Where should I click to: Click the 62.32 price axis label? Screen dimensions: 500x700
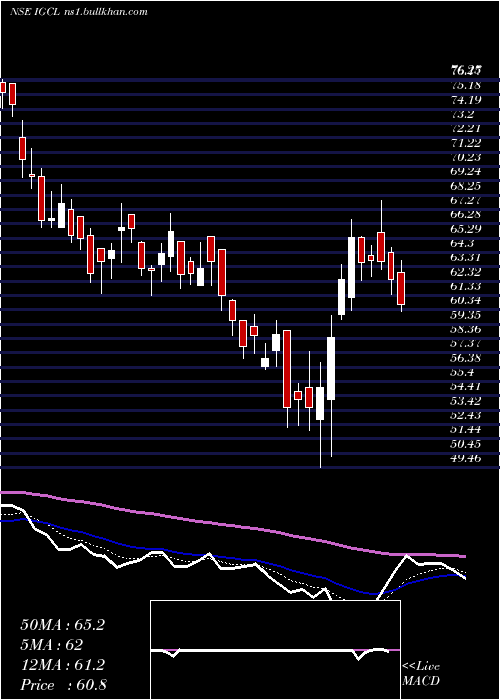(x=466, y=272)
